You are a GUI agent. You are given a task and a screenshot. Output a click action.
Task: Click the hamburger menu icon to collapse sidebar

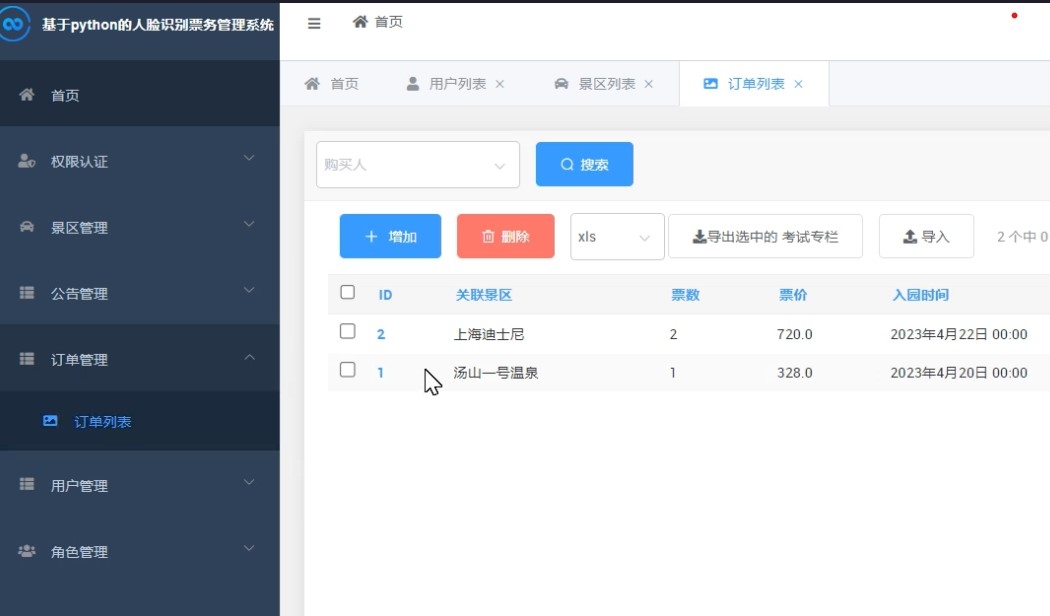(313, 22)
